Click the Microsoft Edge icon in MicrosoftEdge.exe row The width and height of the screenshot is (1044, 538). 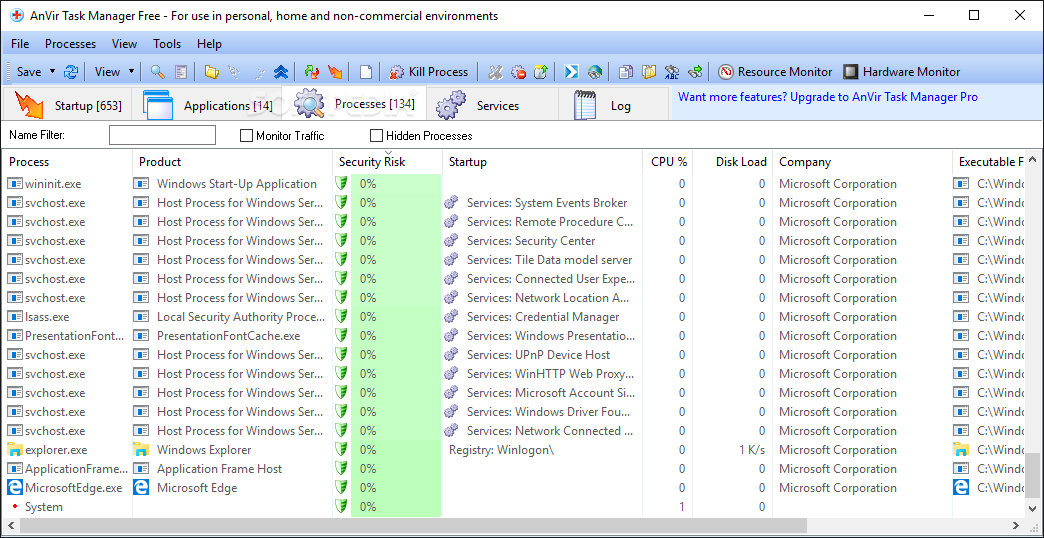pyautogui.click(x=14, y=488)
